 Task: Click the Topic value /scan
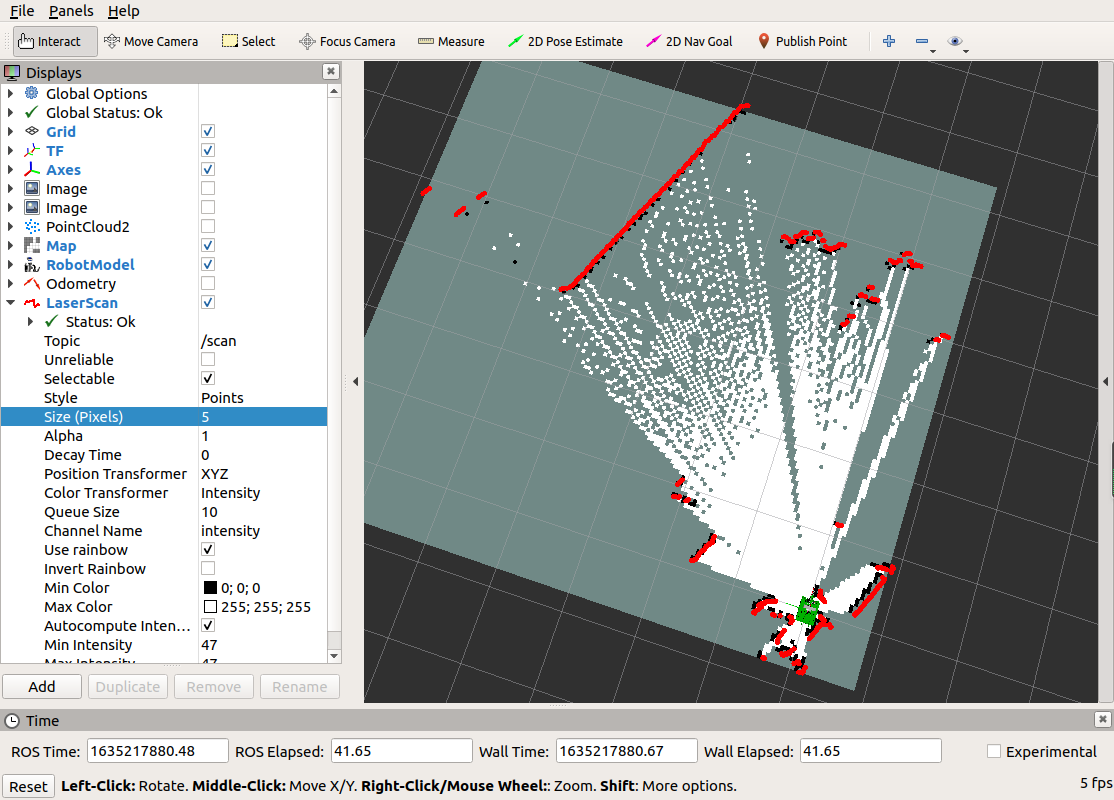point(218,341)
